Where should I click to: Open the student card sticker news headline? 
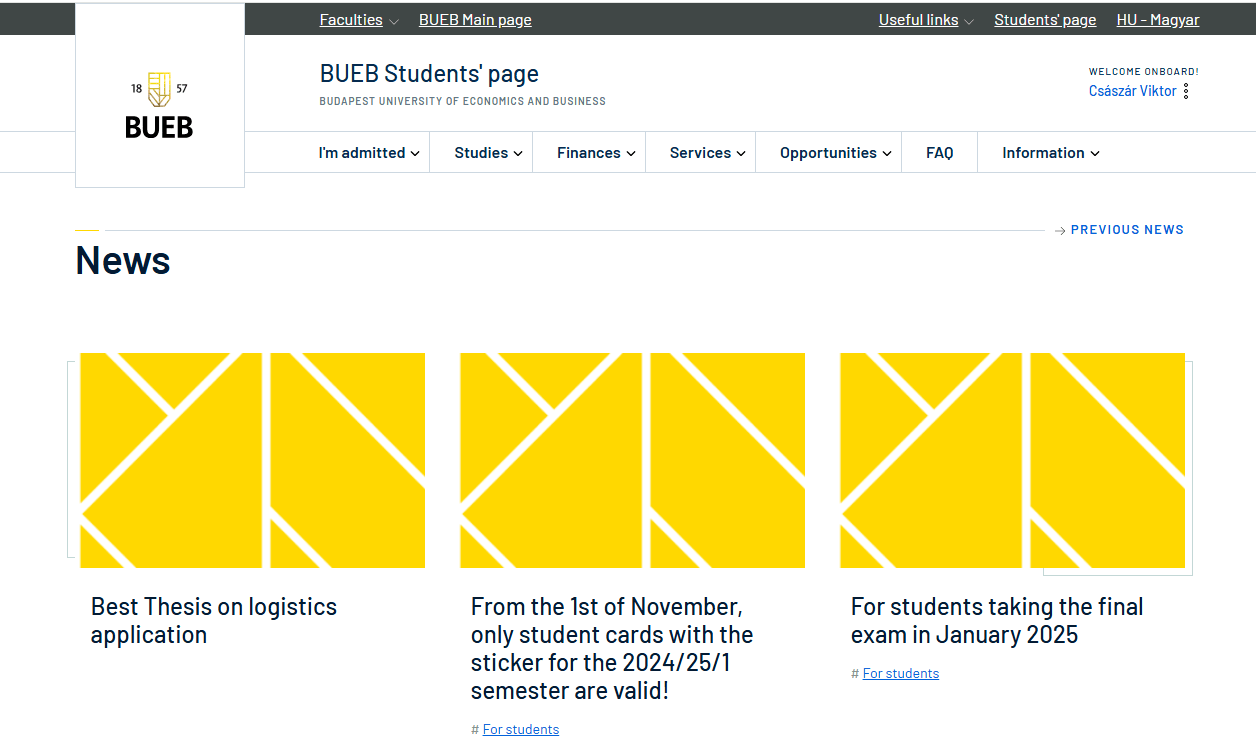tap(612, 648)
